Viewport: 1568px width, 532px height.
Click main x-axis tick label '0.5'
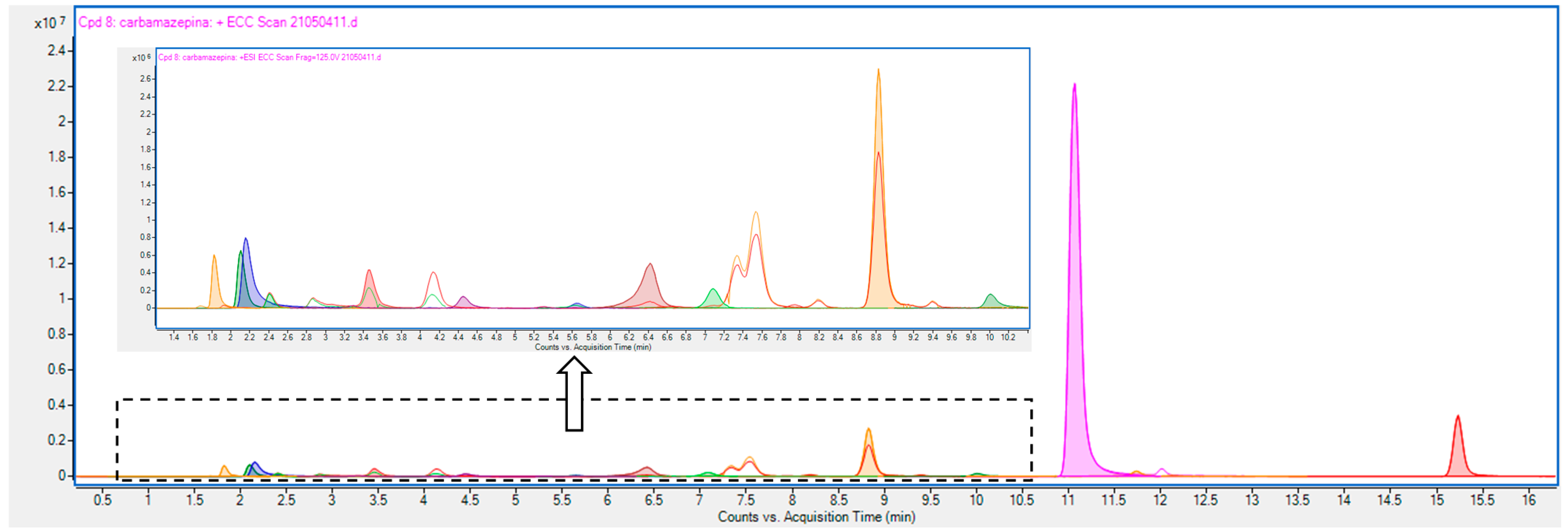pyautogui.click(x=102, y=500)
